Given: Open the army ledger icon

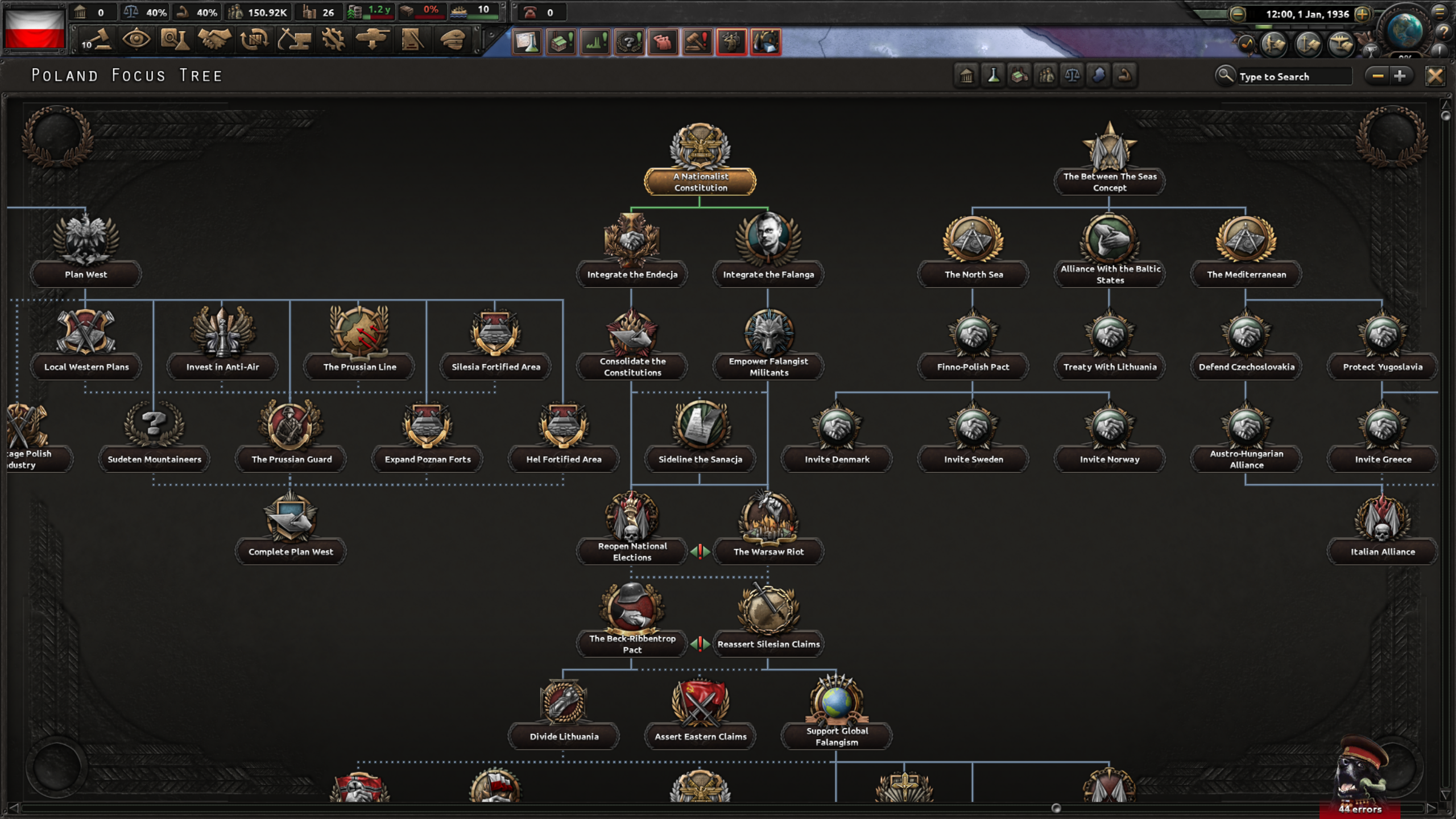Looking at the screenshot, I should click(x=1274, y=44).
